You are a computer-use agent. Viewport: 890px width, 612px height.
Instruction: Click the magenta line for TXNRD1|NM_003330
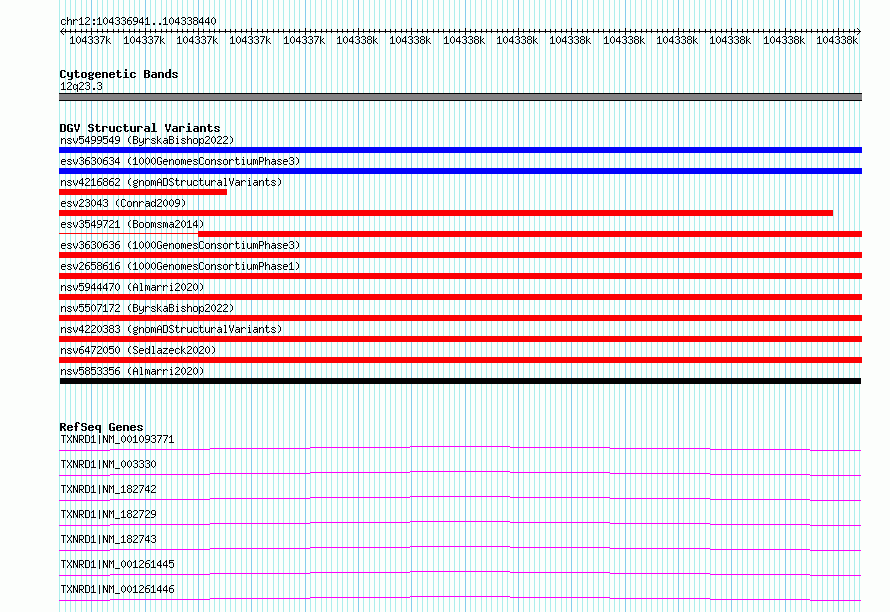460,473
